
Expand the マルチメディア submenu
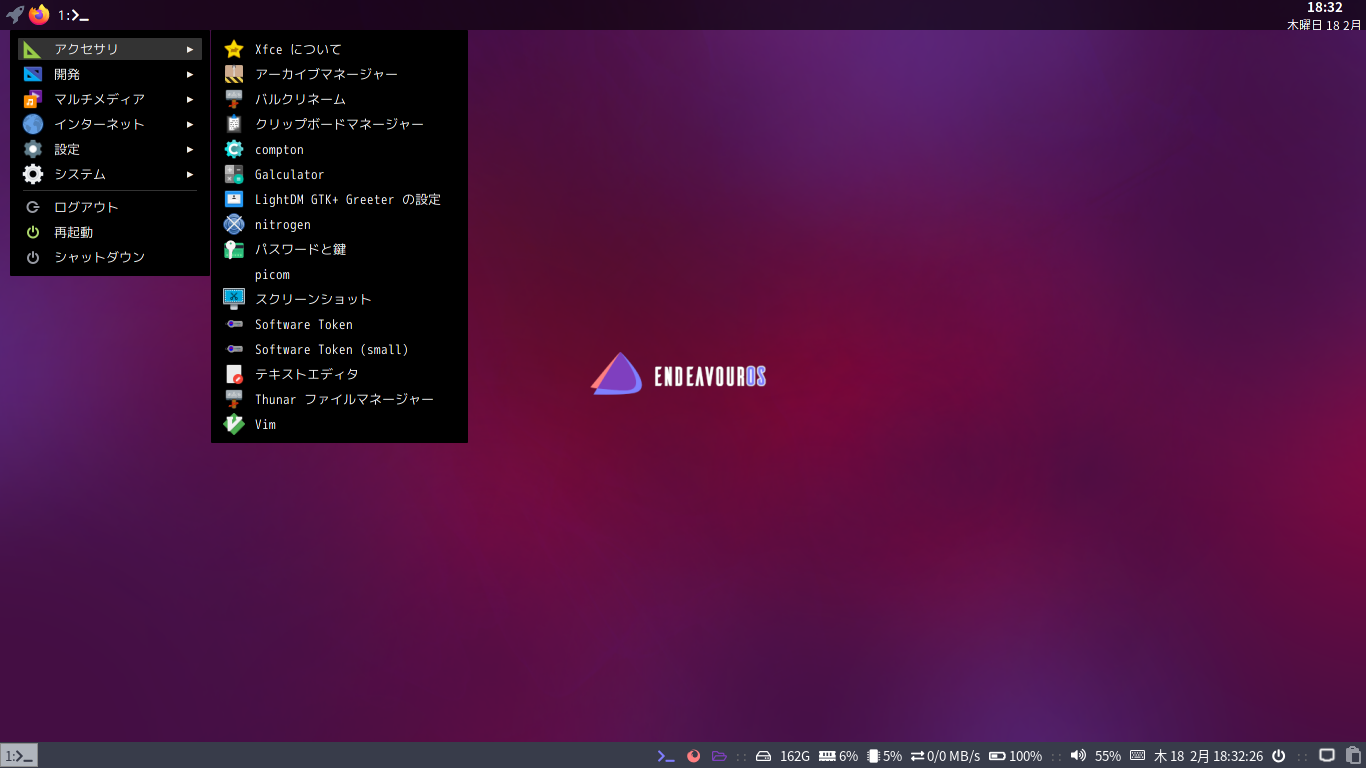110,99
